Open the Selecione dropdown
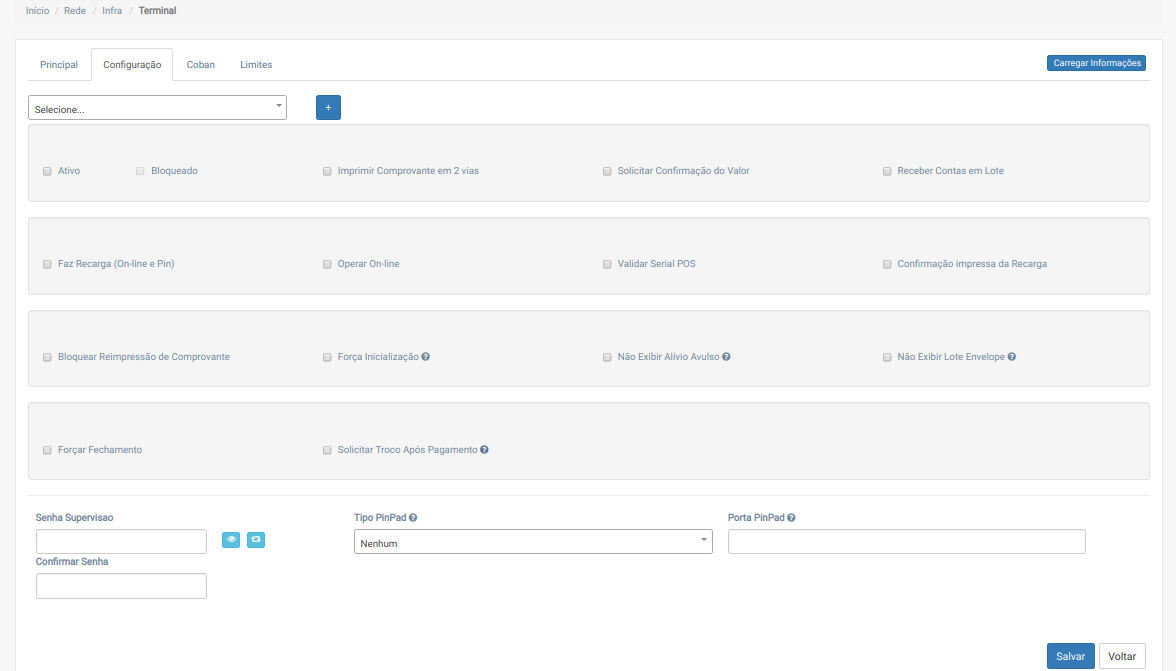The image size is (1176, 671). tap(157, 108)
